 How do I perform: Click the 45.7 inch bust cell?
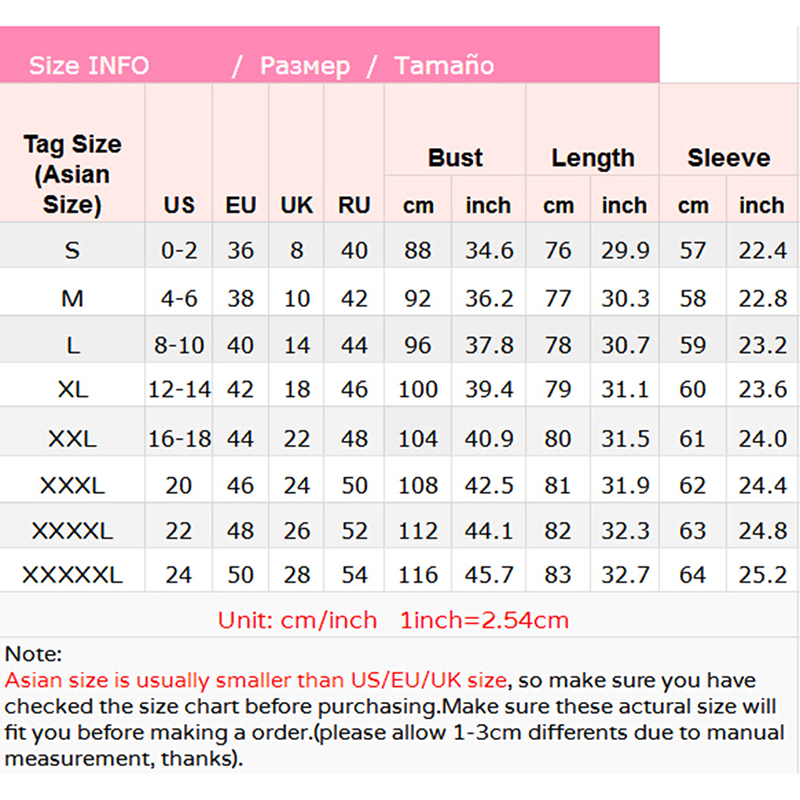click(489, 575)
